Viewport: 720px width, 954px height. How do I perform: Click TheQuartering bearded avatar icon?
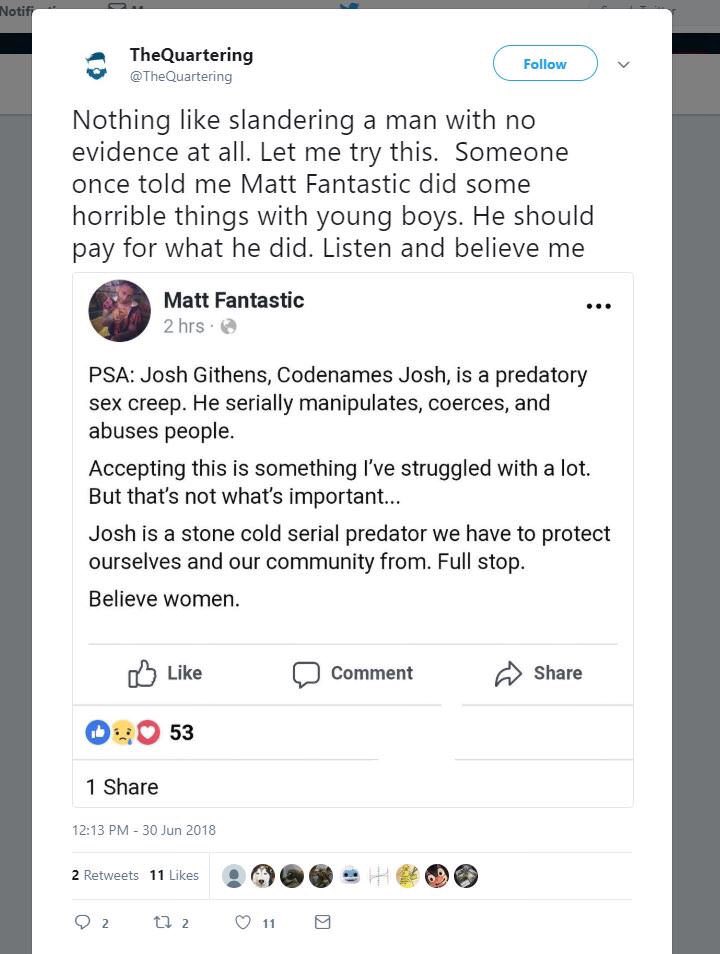[x=96, y=65]
